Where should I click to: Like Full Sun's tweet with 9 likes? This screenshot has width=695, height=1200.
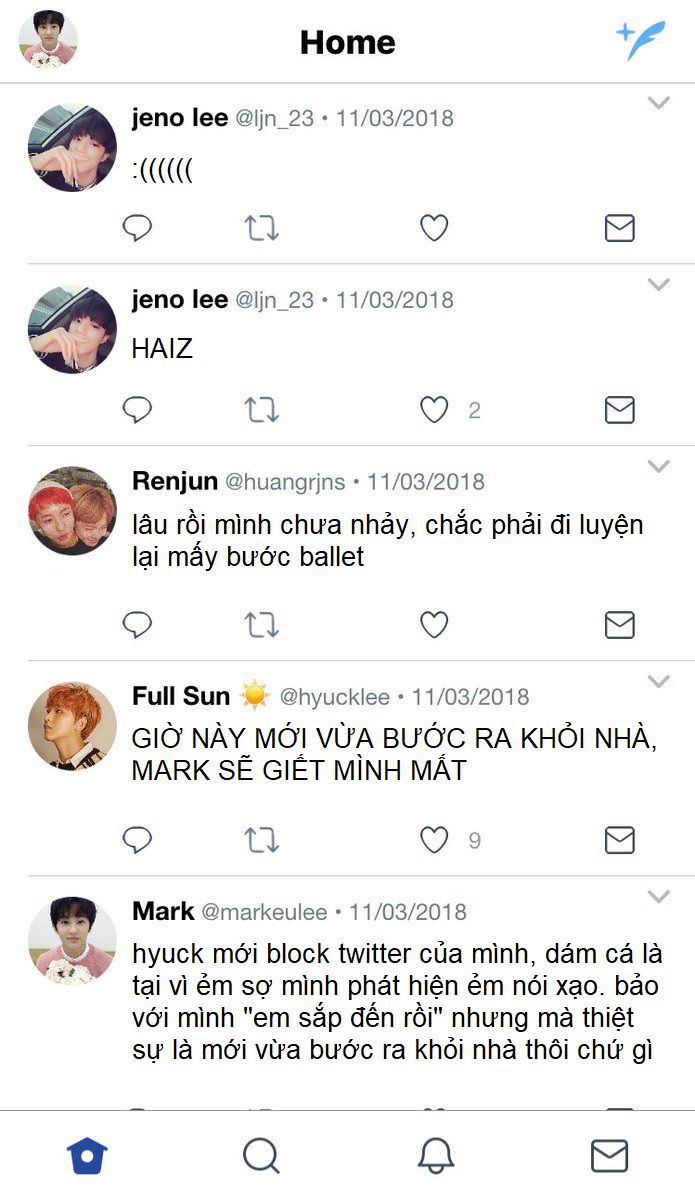point(433,840)
